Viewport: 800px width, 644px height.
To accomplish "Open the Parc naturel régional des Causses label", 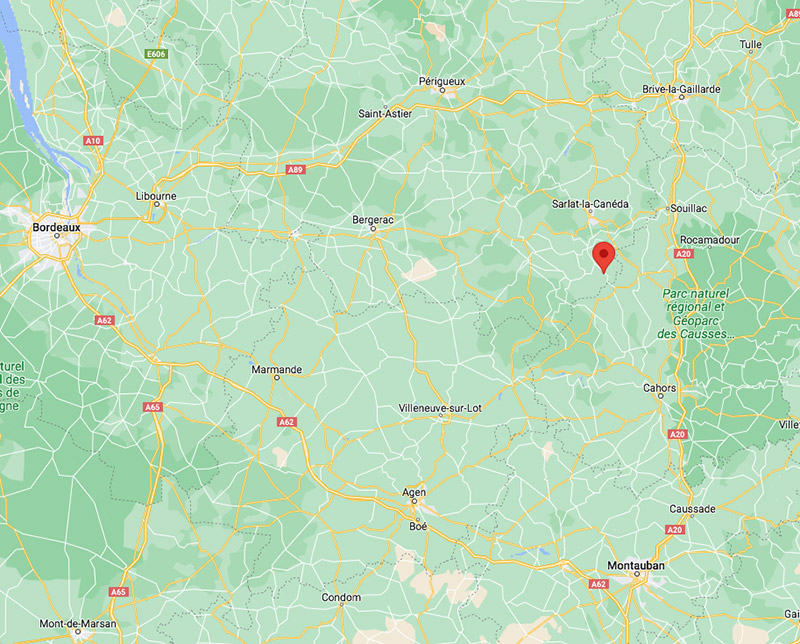I will click(695, 314).
